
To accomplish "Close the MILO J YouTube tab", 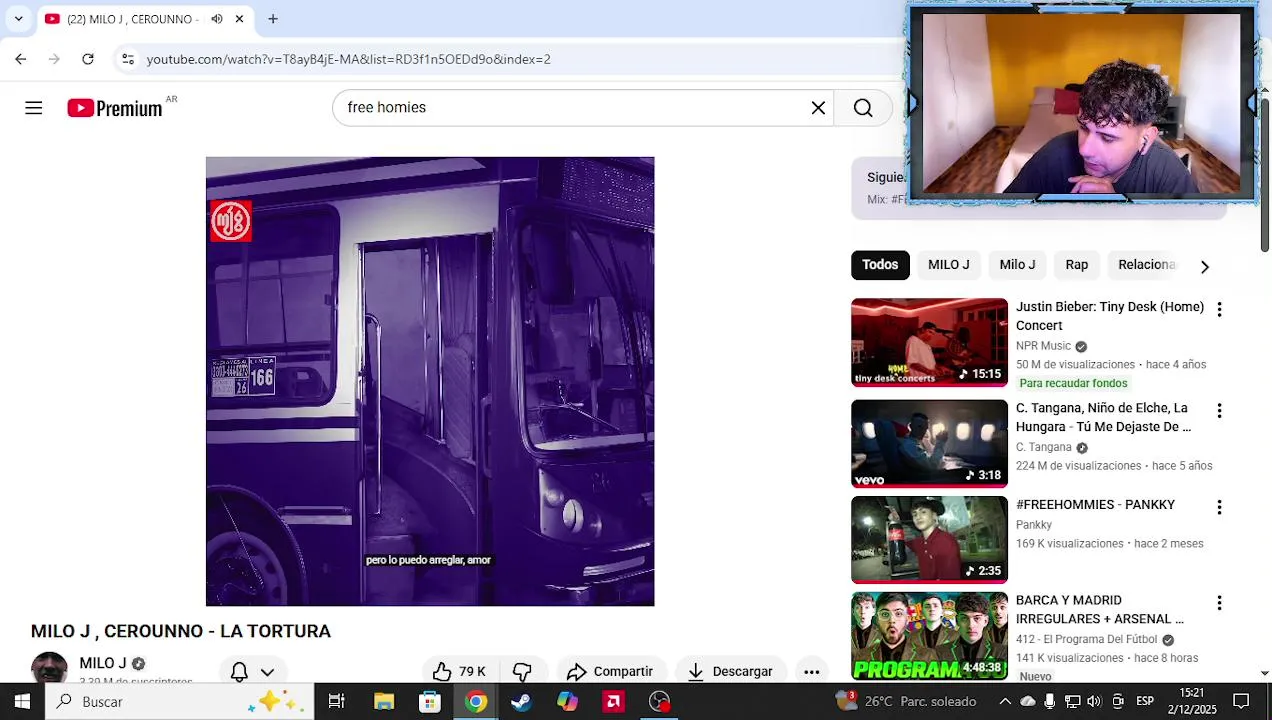I will 239,19.
